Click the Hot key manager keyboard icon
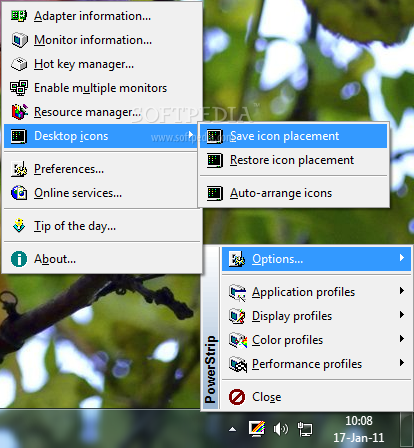Viewport: 414px width, 448px height. (x=19, y=64)
